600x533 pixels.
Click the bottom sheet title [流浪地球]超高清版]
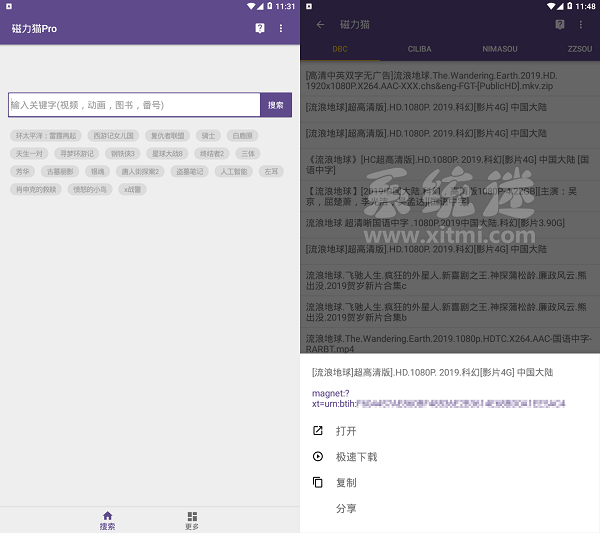tap(432, 372)
